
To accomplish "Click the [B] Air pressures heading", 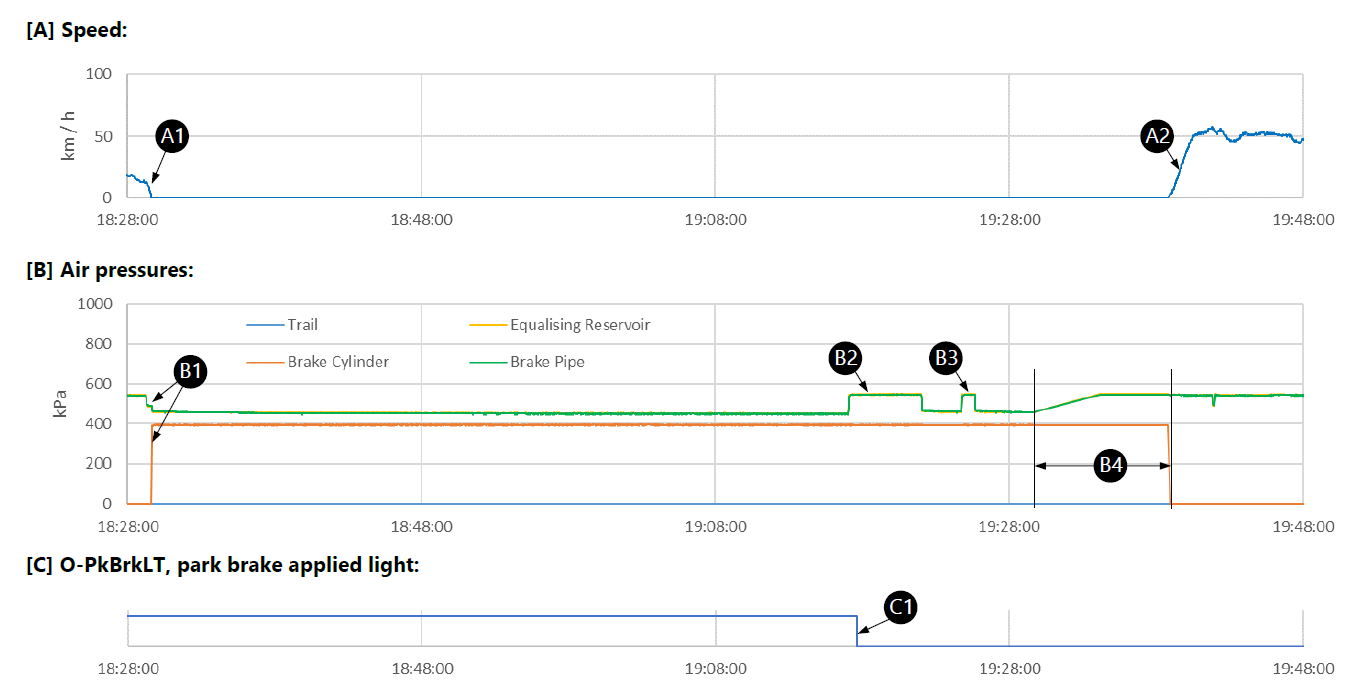I will click(109, 269).
